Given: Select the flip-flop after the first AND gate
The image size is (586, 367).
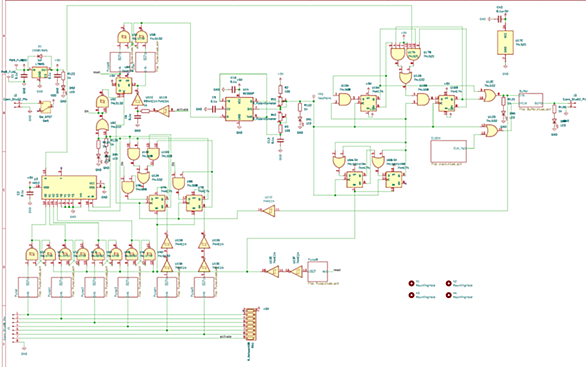Looking at the screenshot, I should (x=368, y=104).
